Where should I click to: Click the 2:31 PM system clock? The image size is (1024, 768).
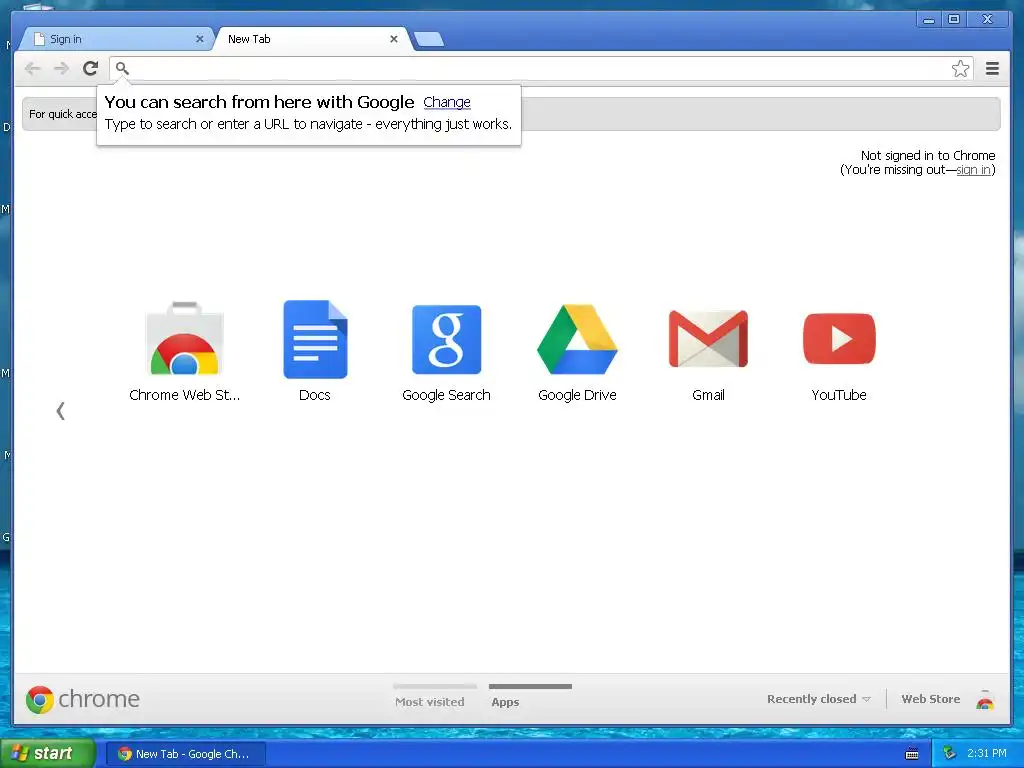(987, 753)
